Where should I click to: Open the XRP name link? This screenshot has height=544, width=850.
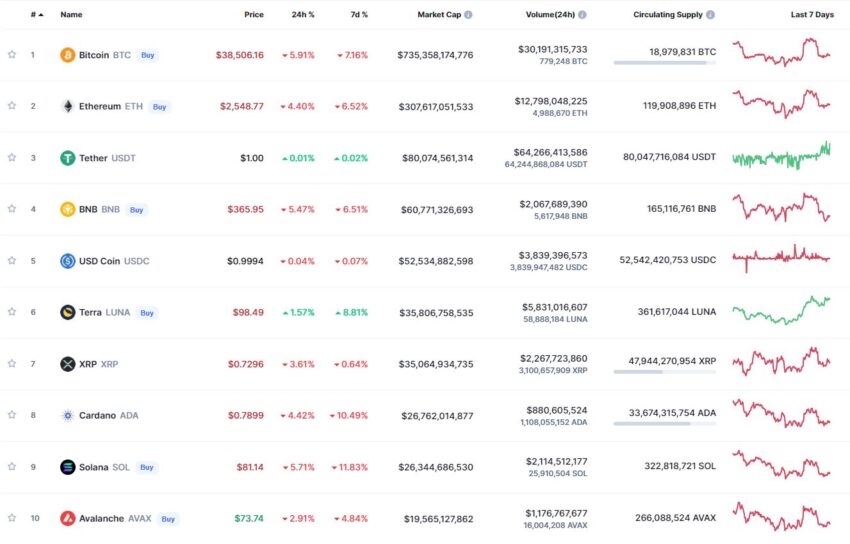pyautogui.click(x=98, y=364)
